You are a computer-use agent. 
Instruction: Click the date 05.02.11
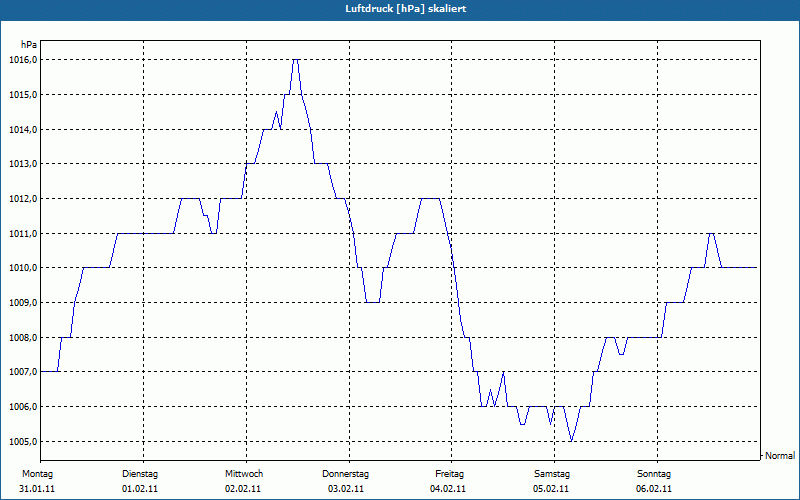pyautogui.click(x=551, y=489)
